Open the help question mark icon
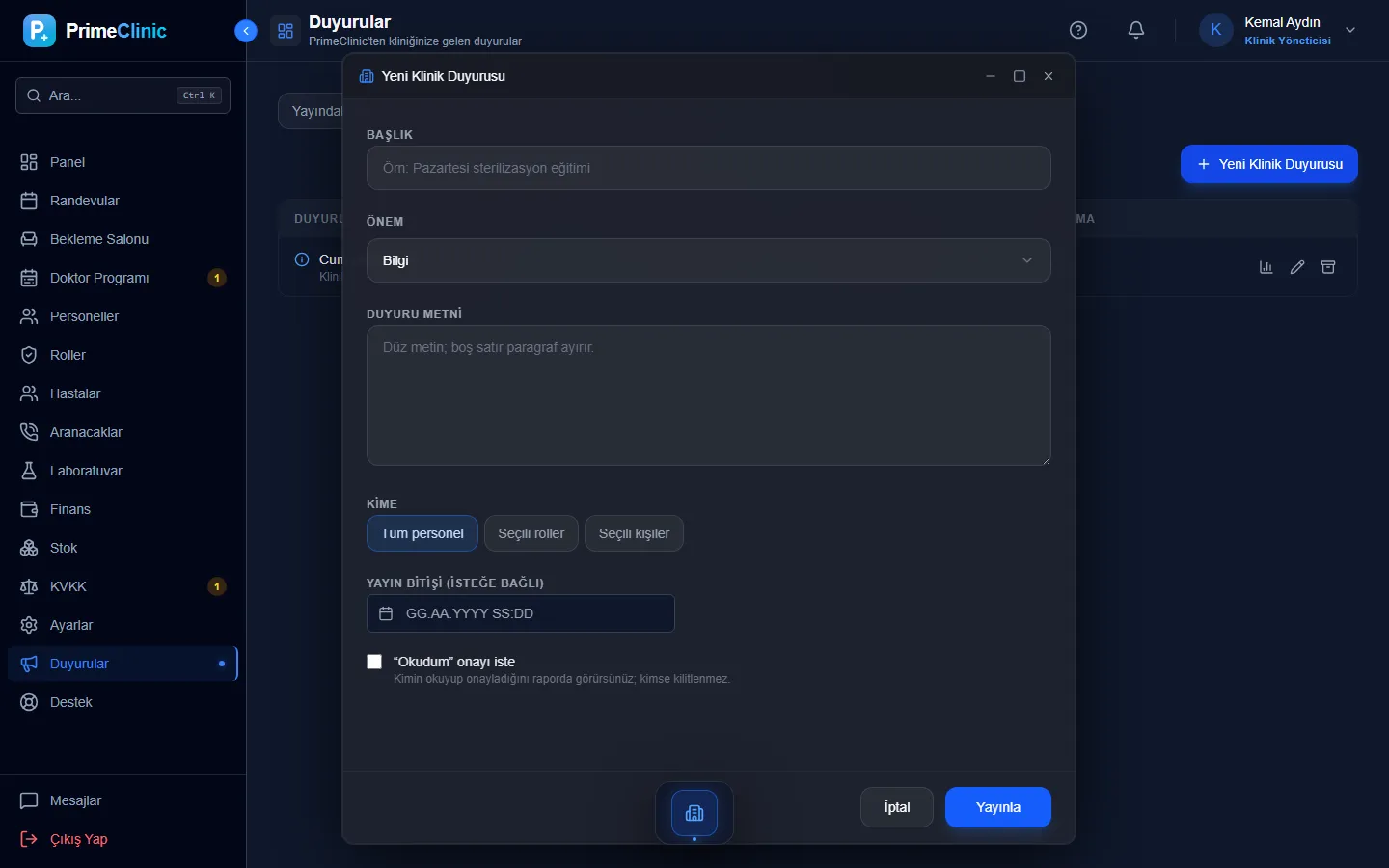The width and height of the screenshot is (1389, 868). click(x=1078, y=30)
